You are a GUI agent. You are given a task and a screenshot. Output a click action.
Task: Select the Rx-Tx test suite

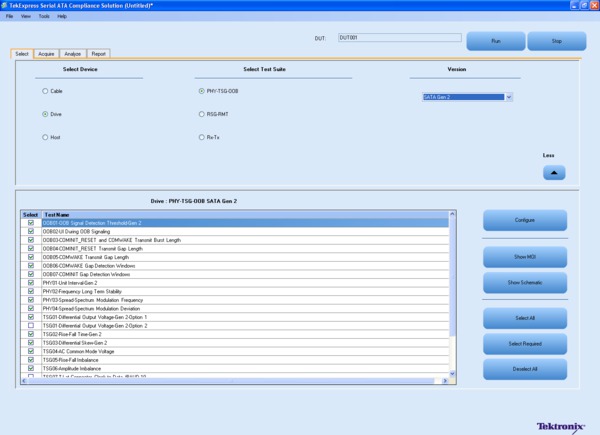pos(202,137)
